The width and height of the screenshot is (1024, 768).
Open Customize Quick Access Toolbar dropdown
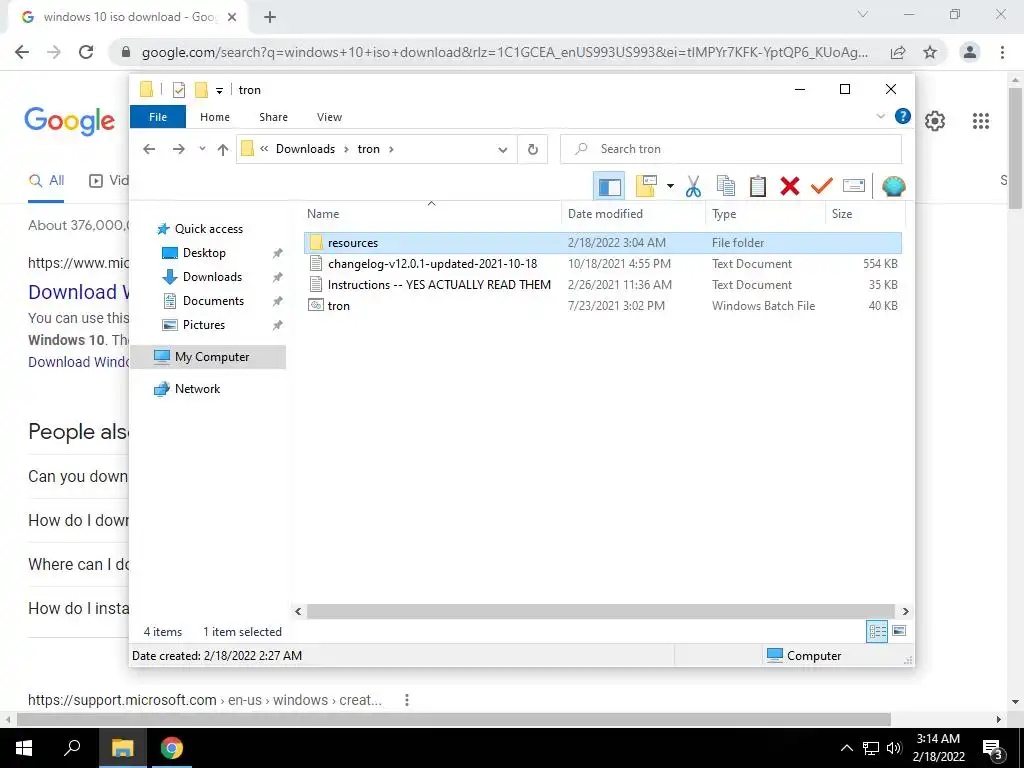(219, 91)
